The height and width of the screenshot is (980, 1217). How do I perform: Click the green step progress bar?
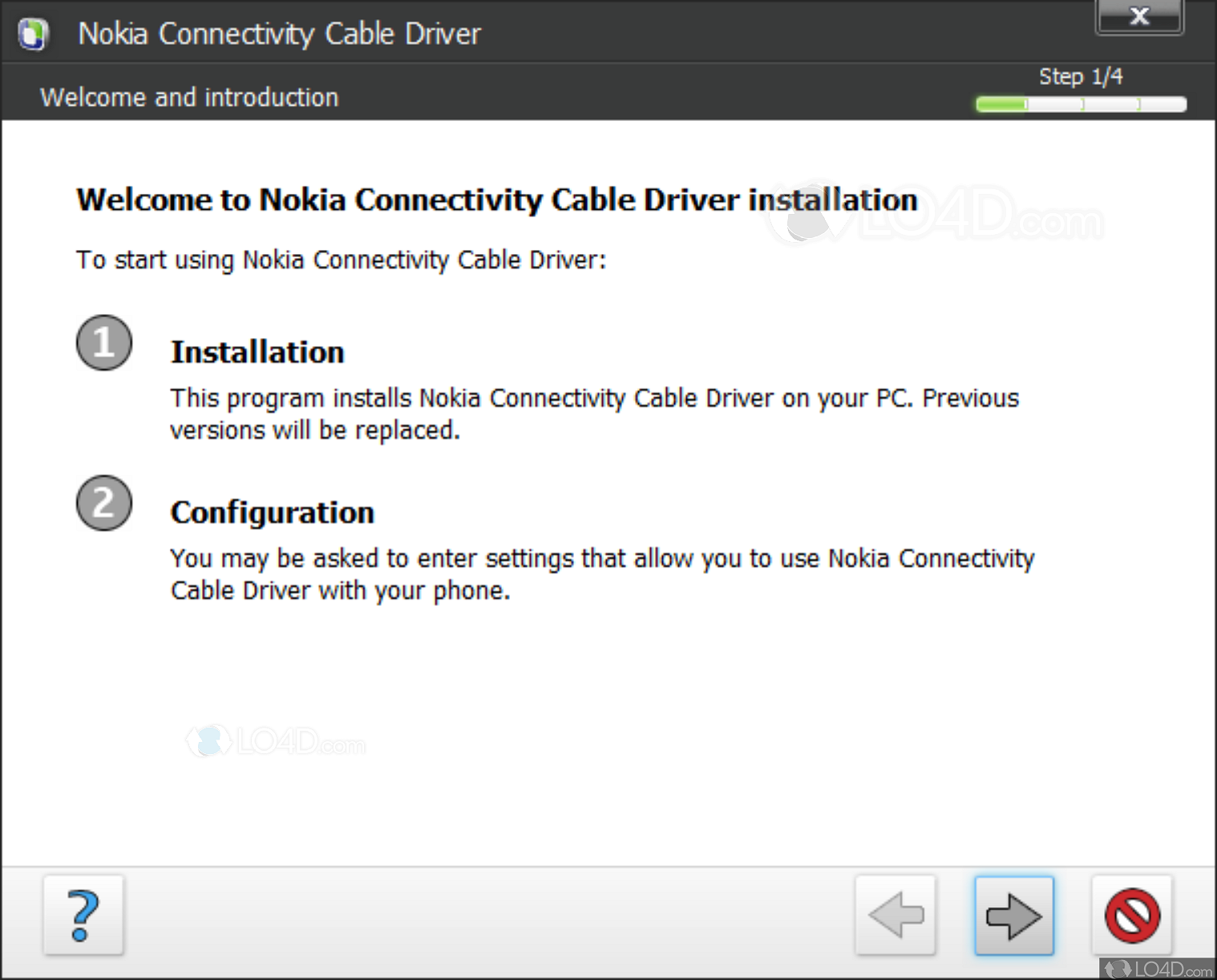tap(1080, 104)
